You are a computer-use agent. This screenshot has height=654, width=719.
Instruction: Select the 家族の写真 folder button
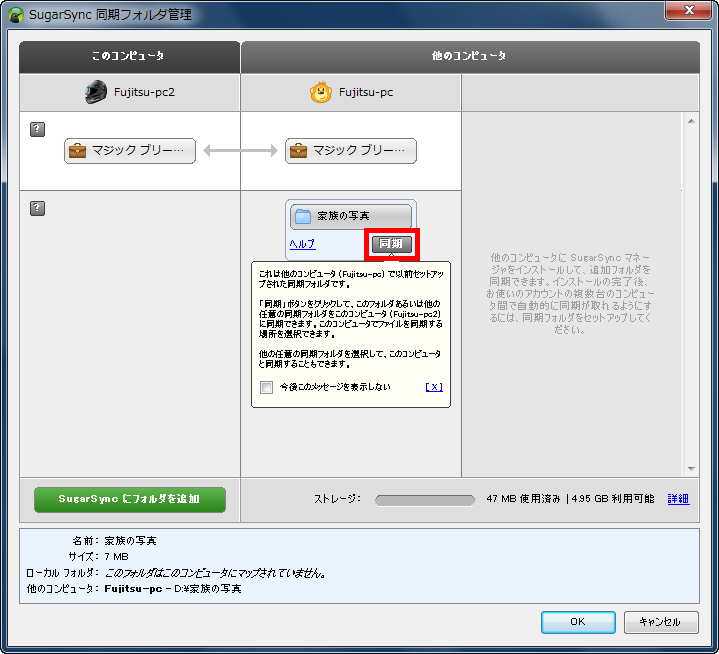click(x=351, y=216)
